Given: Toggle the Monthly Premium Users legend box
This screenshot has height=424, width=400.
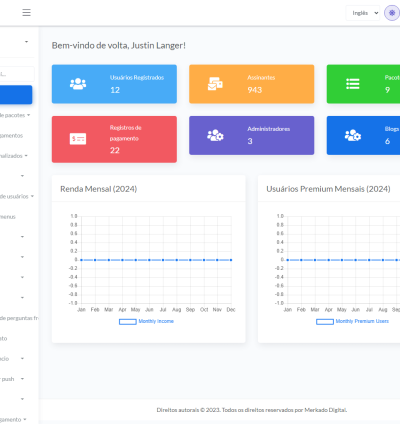Looking at the screenshot, I should point(325,322).
